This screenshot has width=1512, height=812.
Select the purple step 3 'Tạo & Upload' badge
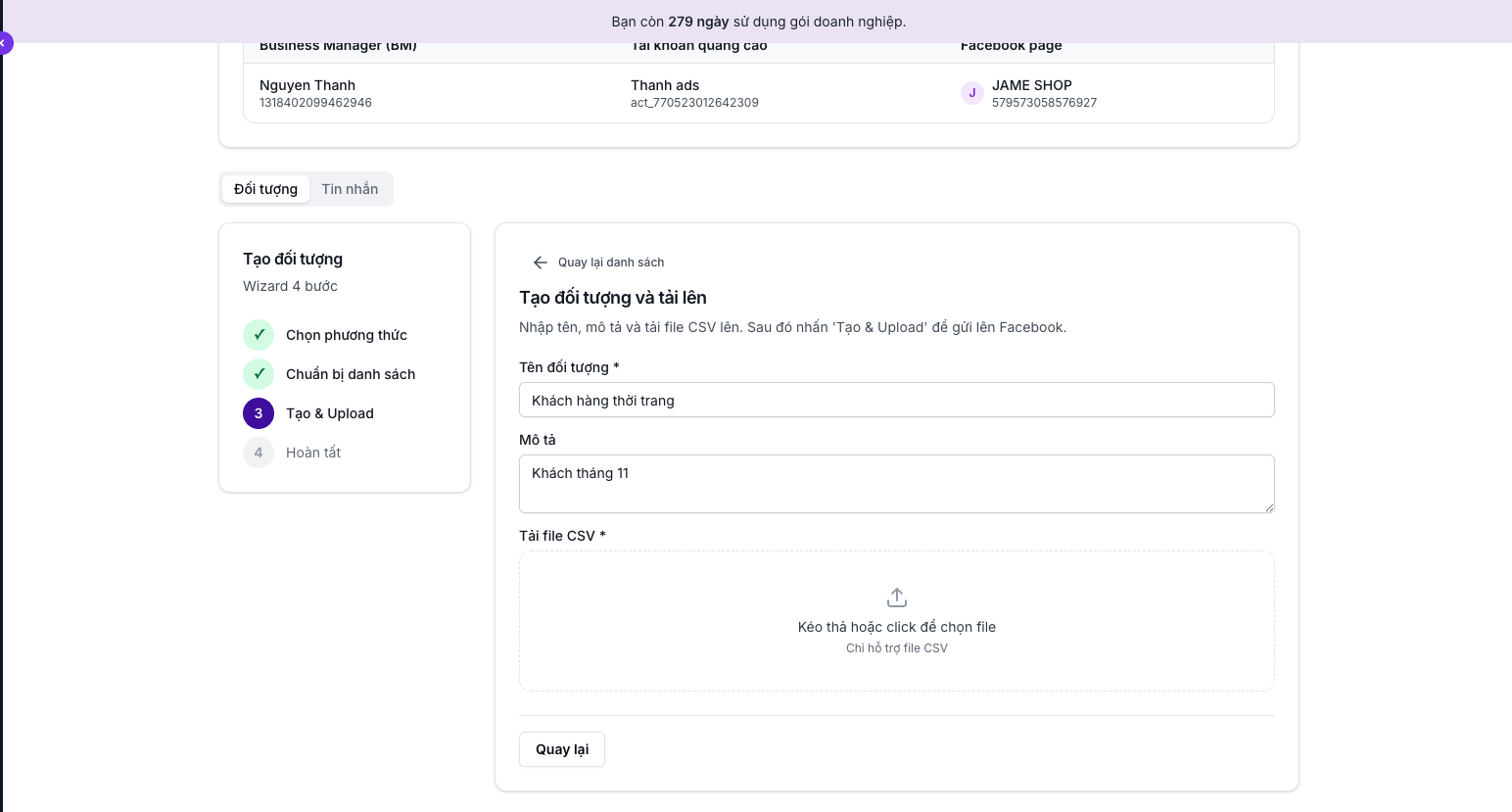click(258, 412)
